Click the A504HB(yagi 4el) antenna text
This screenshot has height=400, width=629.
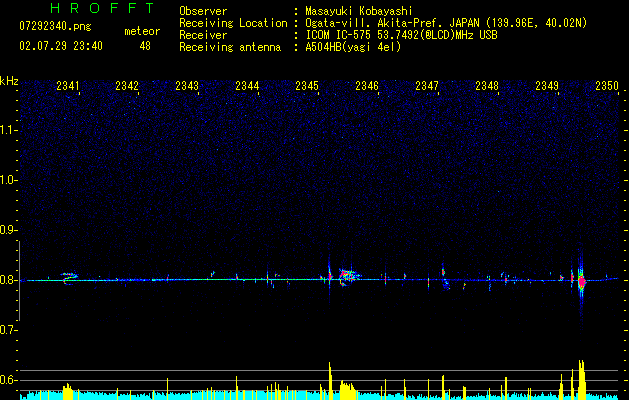click(353, 47)
